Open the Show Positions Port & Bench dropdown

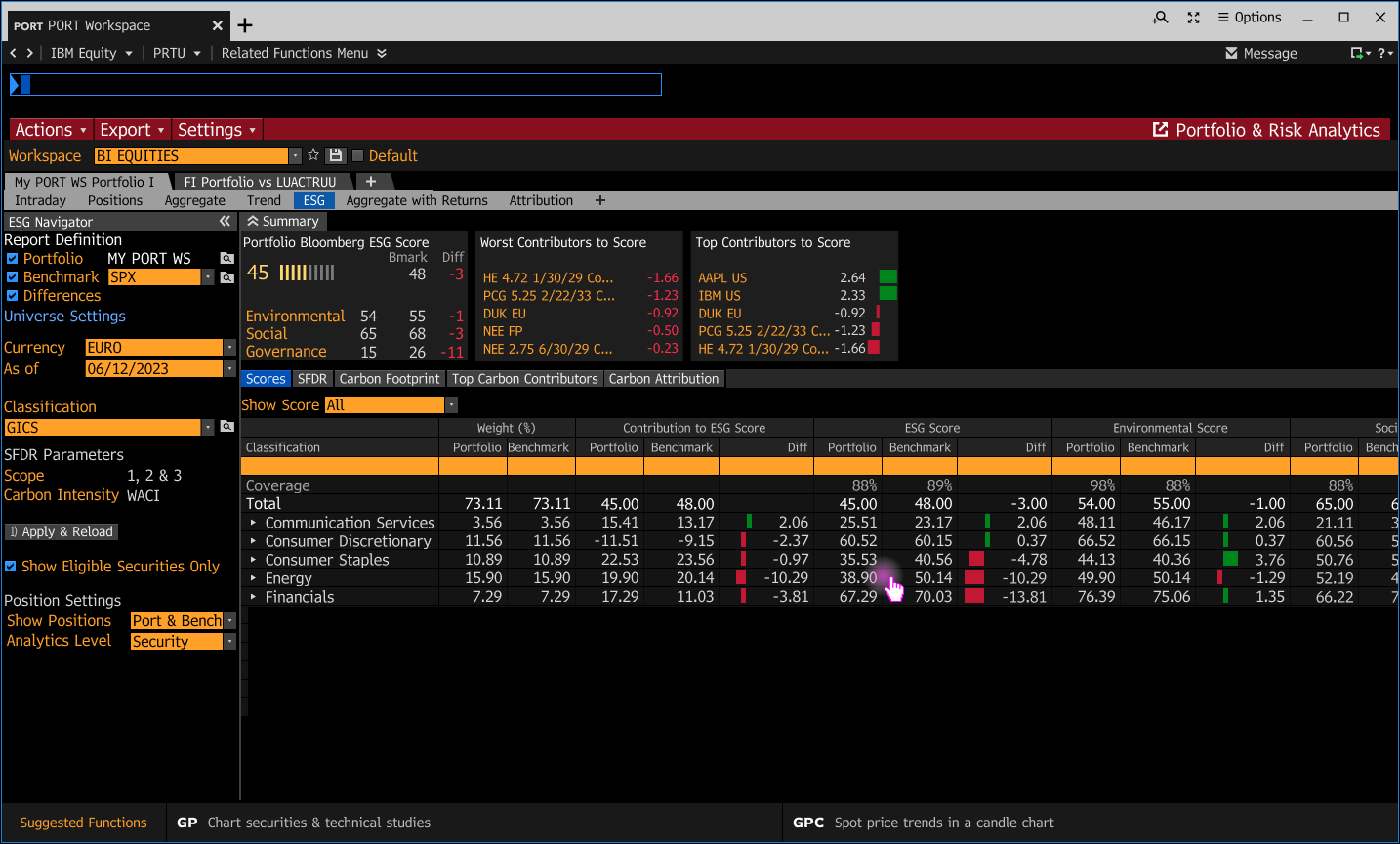(x=229, y=621)
